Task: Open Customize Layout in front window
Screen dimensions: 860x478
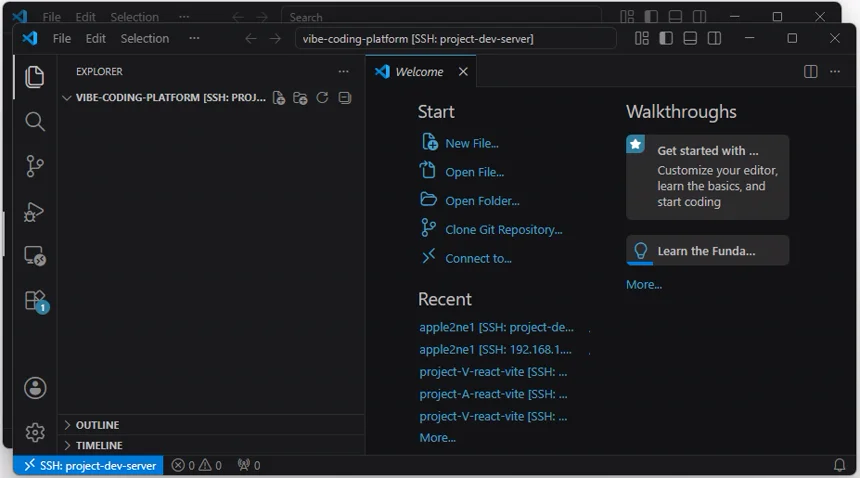Action: [642, 38]
